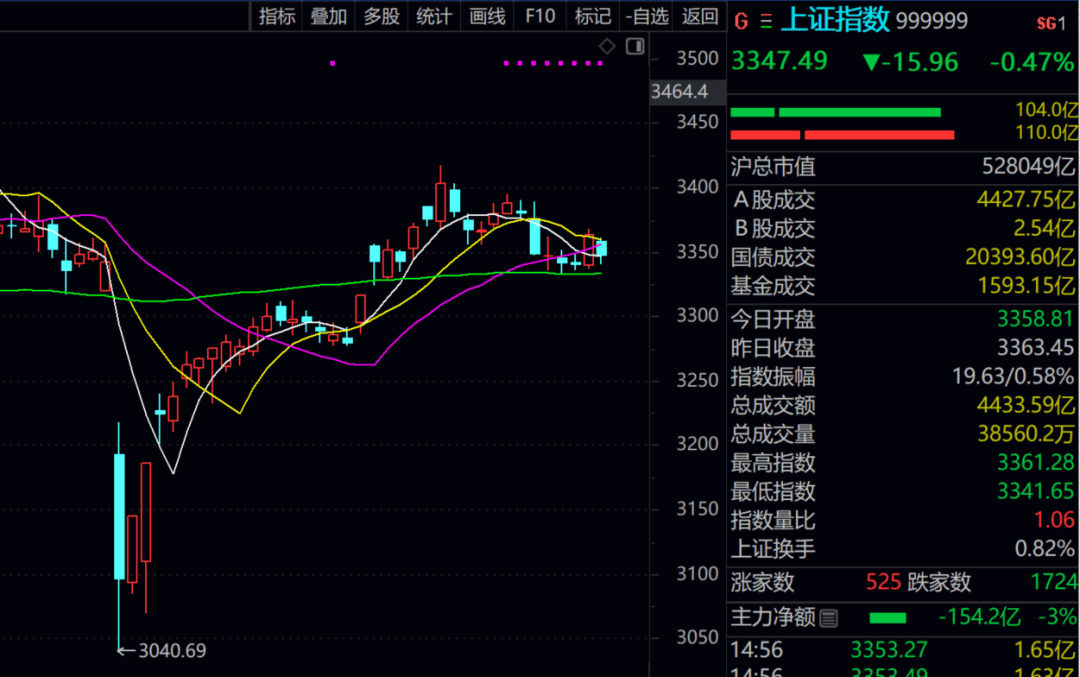Image resolution: width=1080 pixels, height=677 pixels.
Task: Open the three-line menu icon next to 上证指数
Action: coord(766,21)
